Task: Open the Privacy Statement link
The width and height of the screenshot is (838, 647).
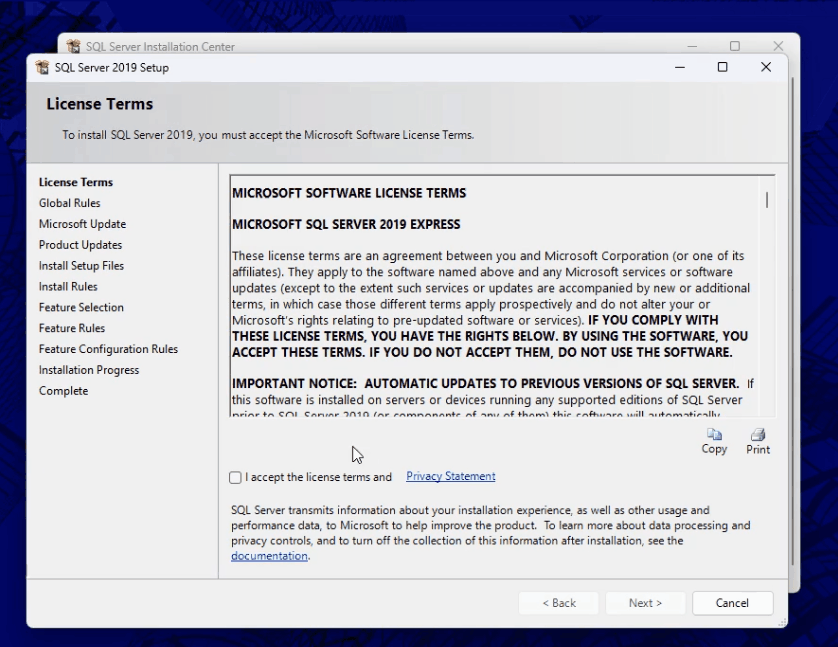Action: tap(450, 477)
